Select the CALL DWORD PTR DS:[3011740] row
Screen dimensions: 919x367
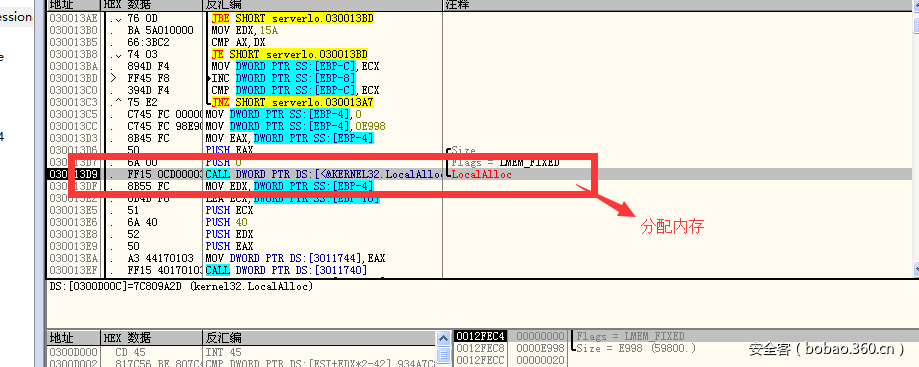pyautogui.click(x=286, y=270)
